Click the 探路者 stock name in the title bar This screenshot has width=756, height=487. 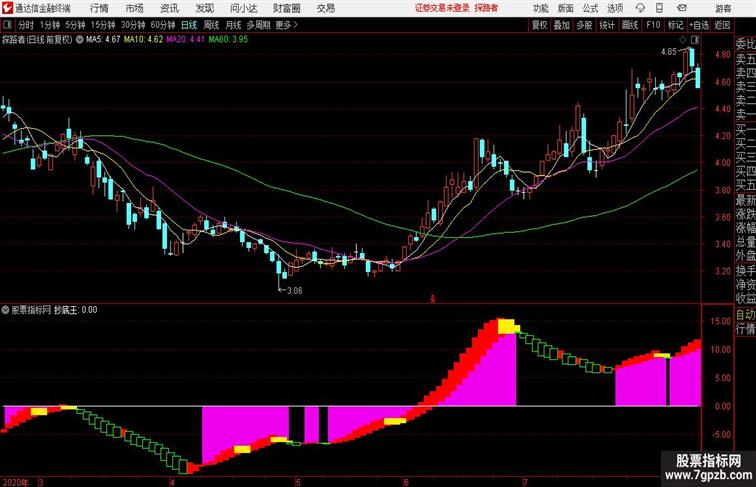[x=486, y=8]
